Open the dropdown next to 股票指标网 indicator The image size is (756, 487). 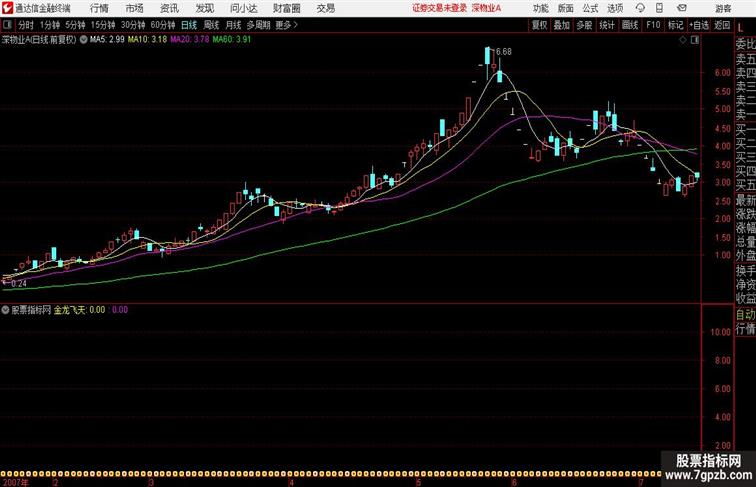point(5,310)
